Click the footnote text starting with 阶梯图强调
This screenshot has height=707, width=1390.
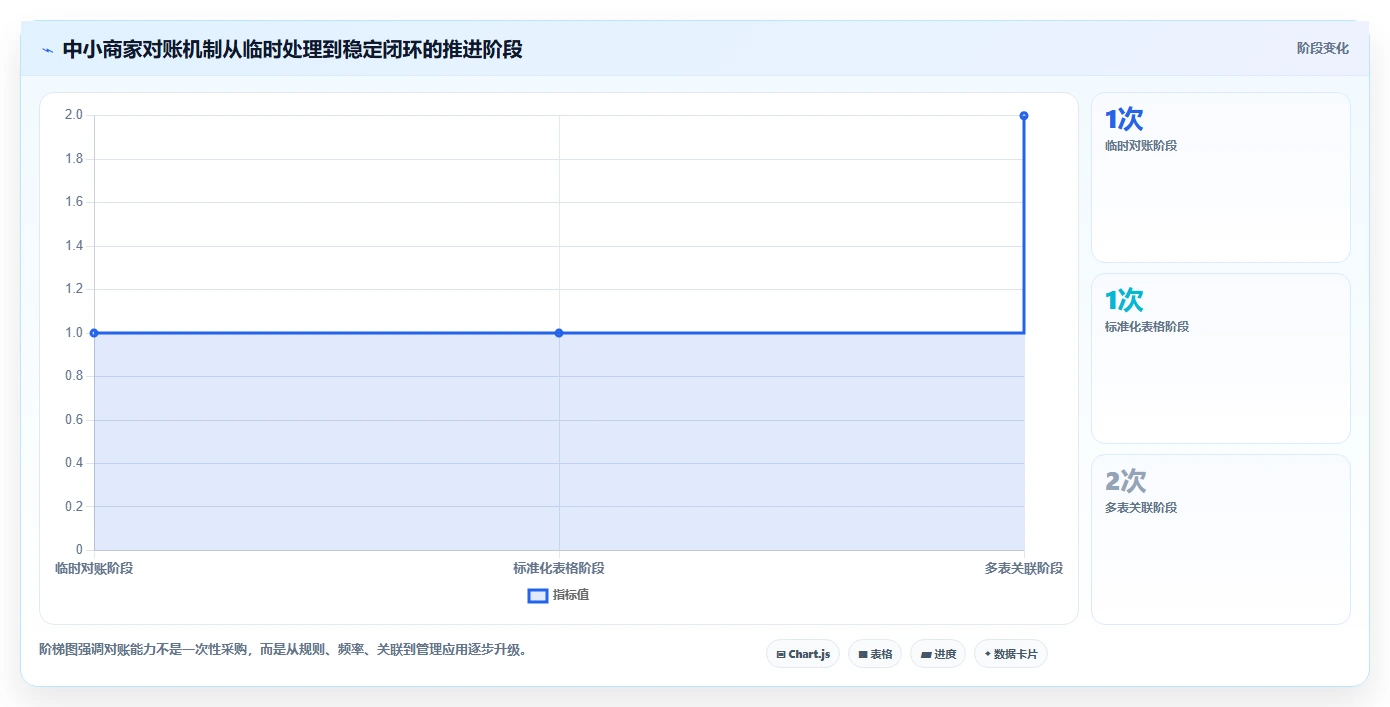coord(283,649)
